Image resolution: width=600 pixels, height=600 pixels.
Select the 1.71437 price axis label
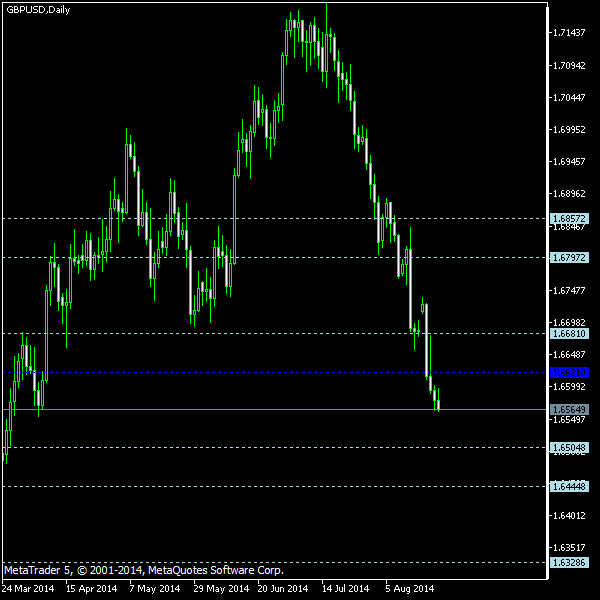569,33
